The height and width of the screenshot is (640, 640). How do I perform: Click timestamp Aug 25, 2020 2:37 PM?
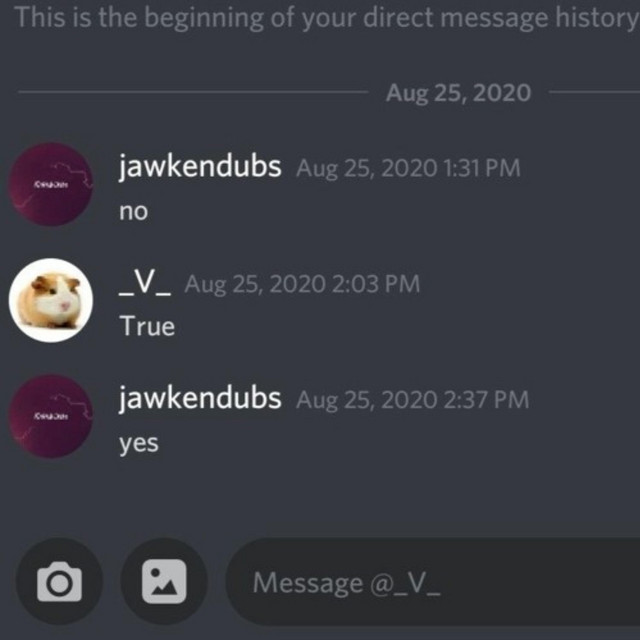coord(412,400)
